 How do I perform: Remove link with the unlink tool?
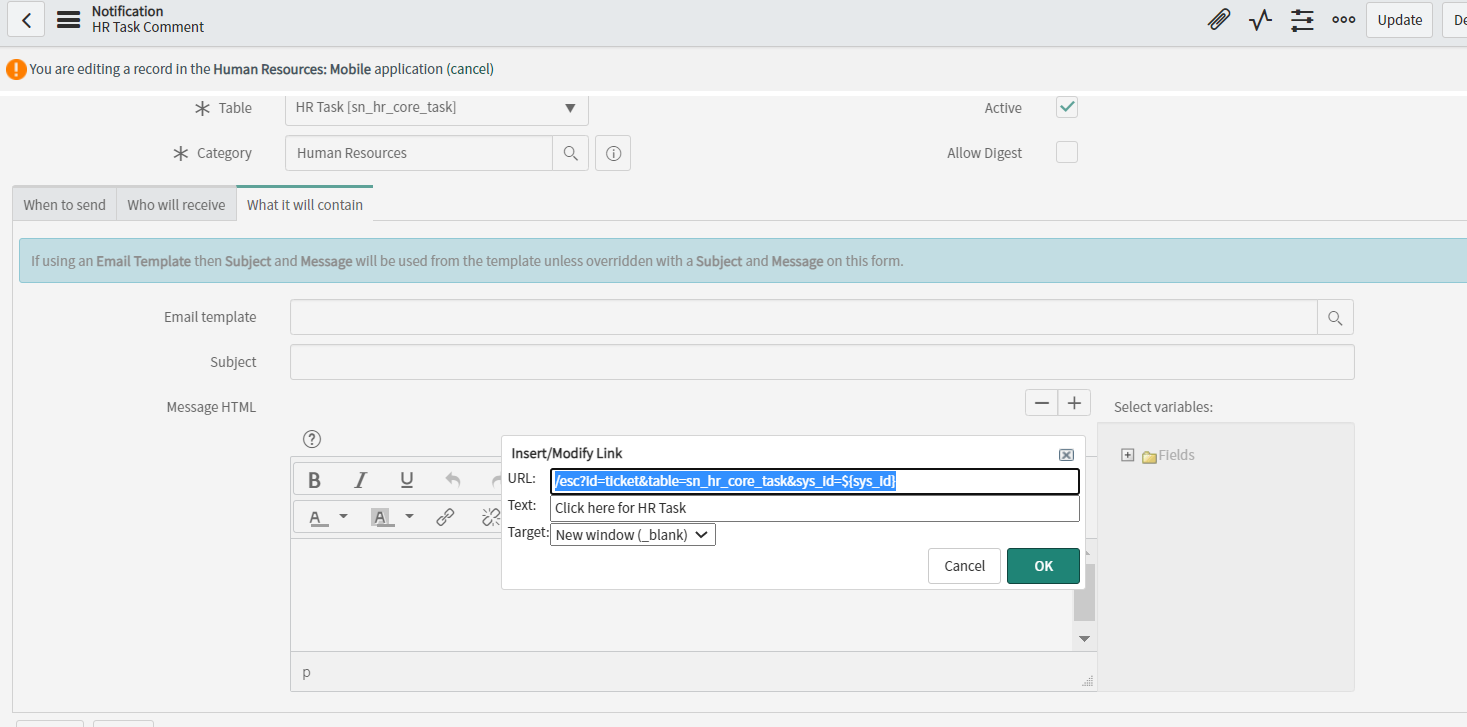[490, 517]
